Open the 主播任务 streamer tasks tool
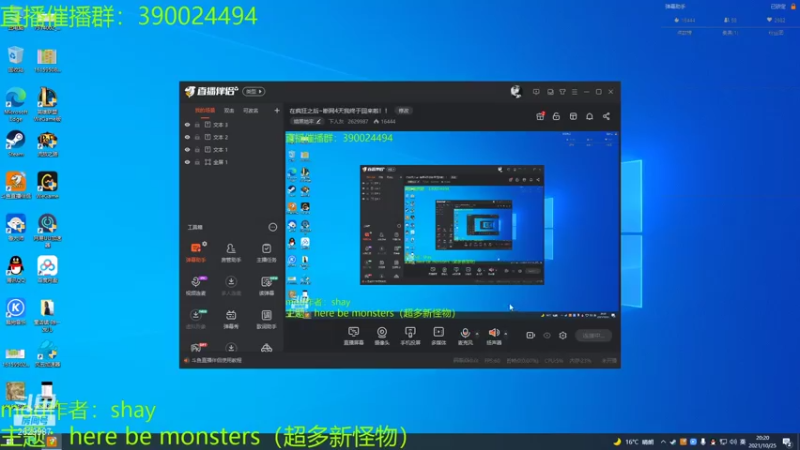 [266, 253]
